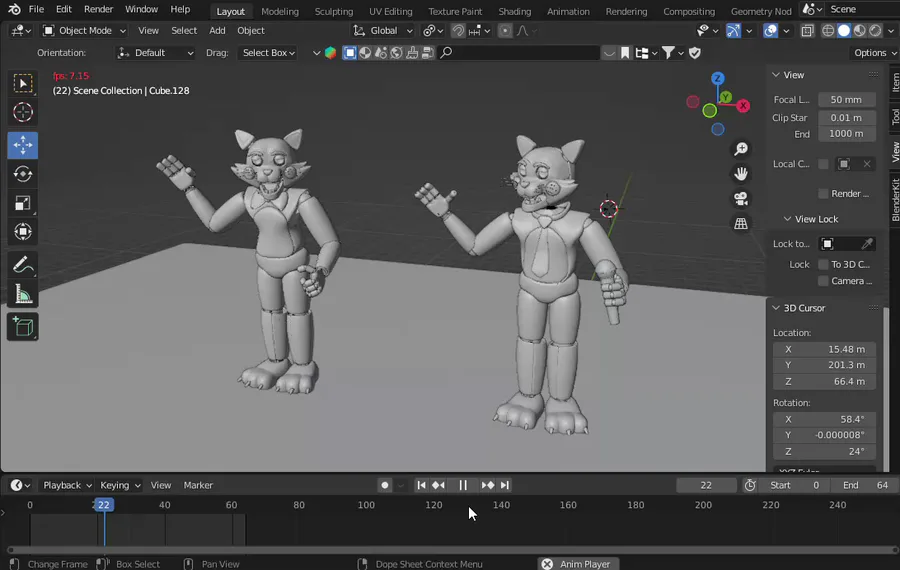Jump to end frame in timeline
The height and width of the screenshot is (570, 900).
(x=505, y=485)
